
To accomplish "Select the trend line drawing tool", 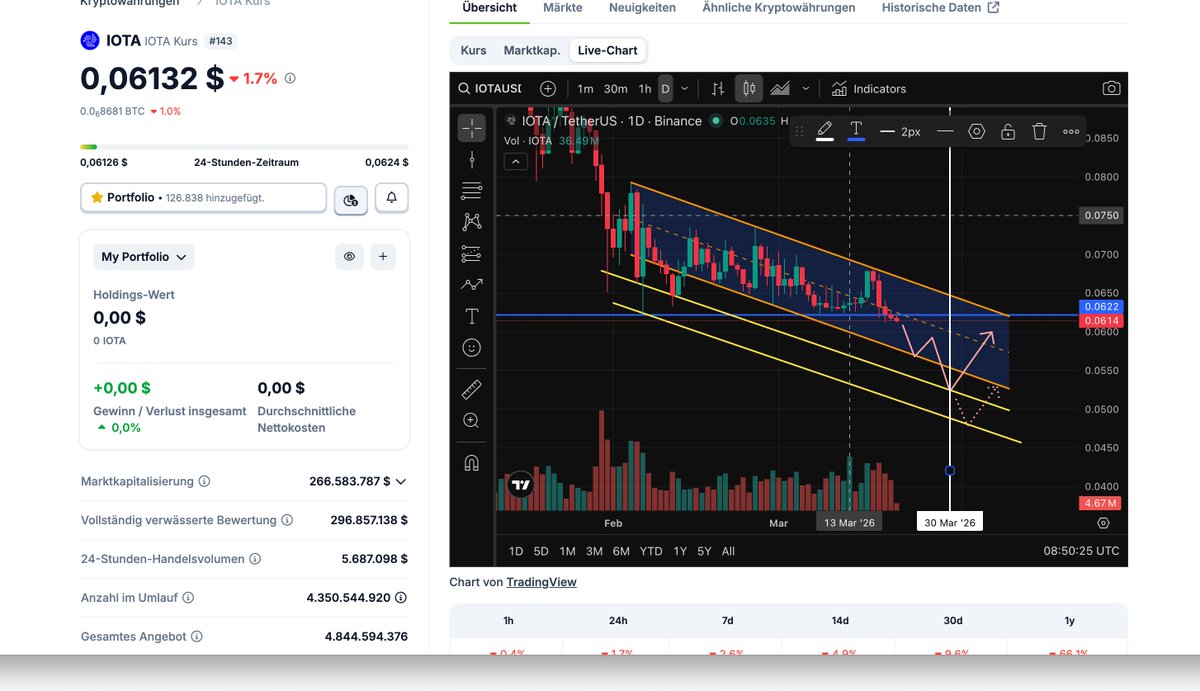I will click(472, 159).
